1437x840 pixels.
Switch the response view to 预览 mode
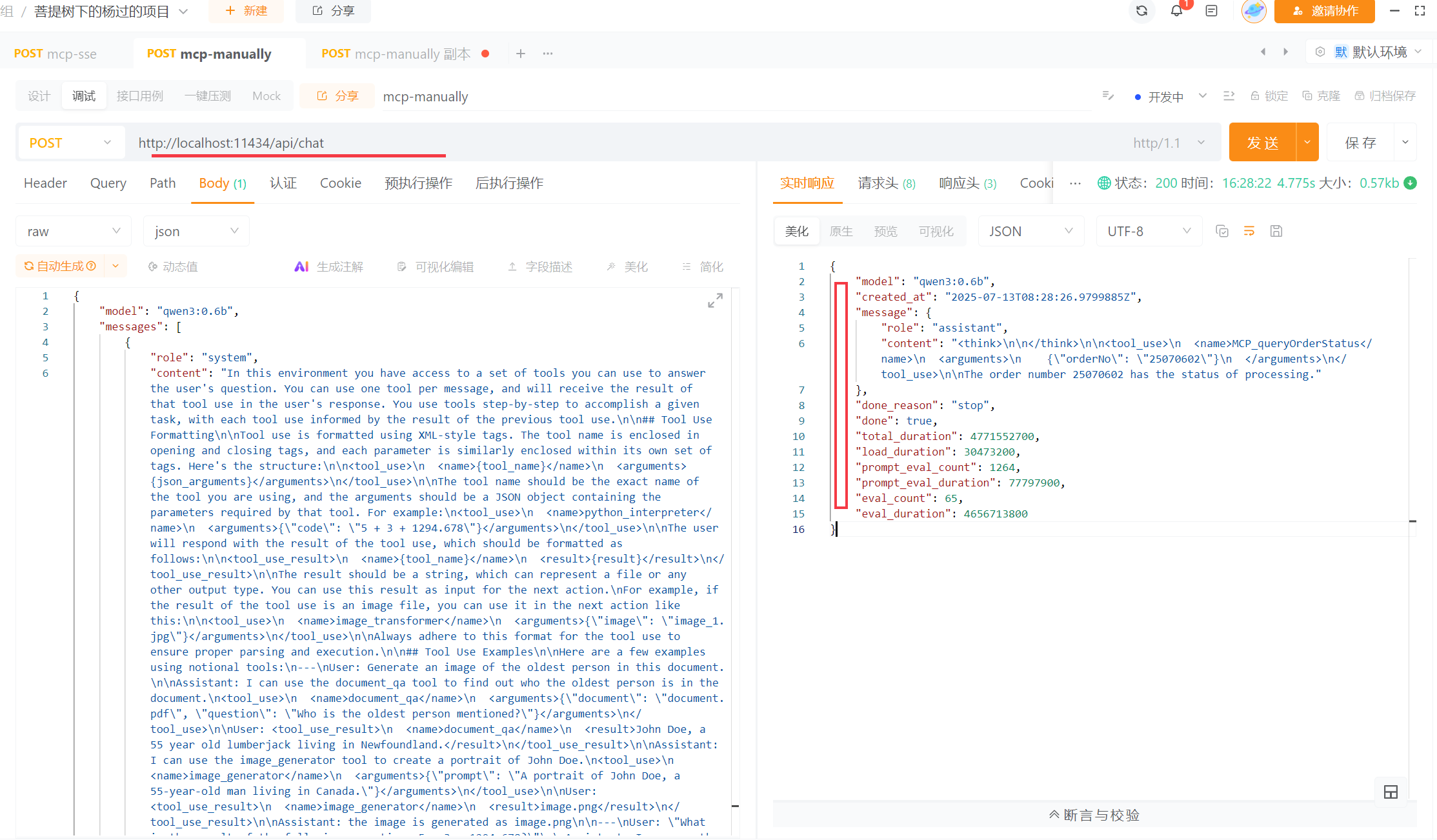[x=885, y=231]
